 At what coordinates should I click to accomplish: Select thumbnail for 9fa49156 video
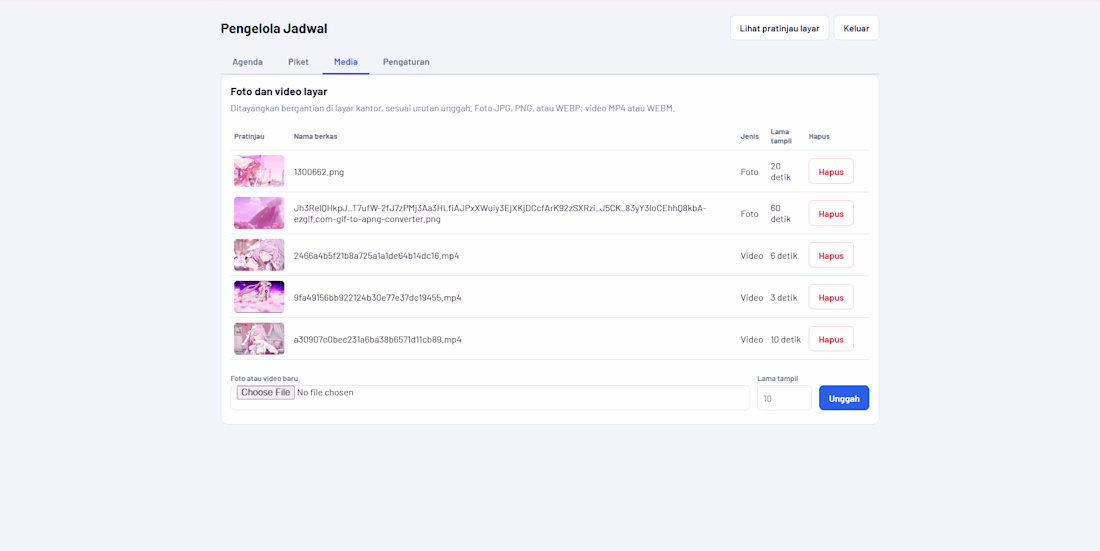(x=259, y=297)
